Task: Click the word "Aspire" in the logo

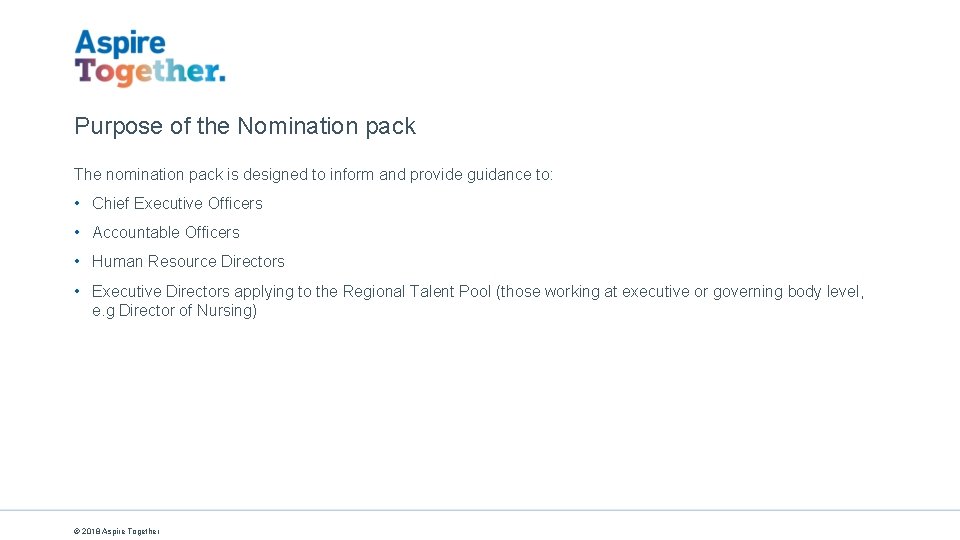Action: (x=120, y=44)
